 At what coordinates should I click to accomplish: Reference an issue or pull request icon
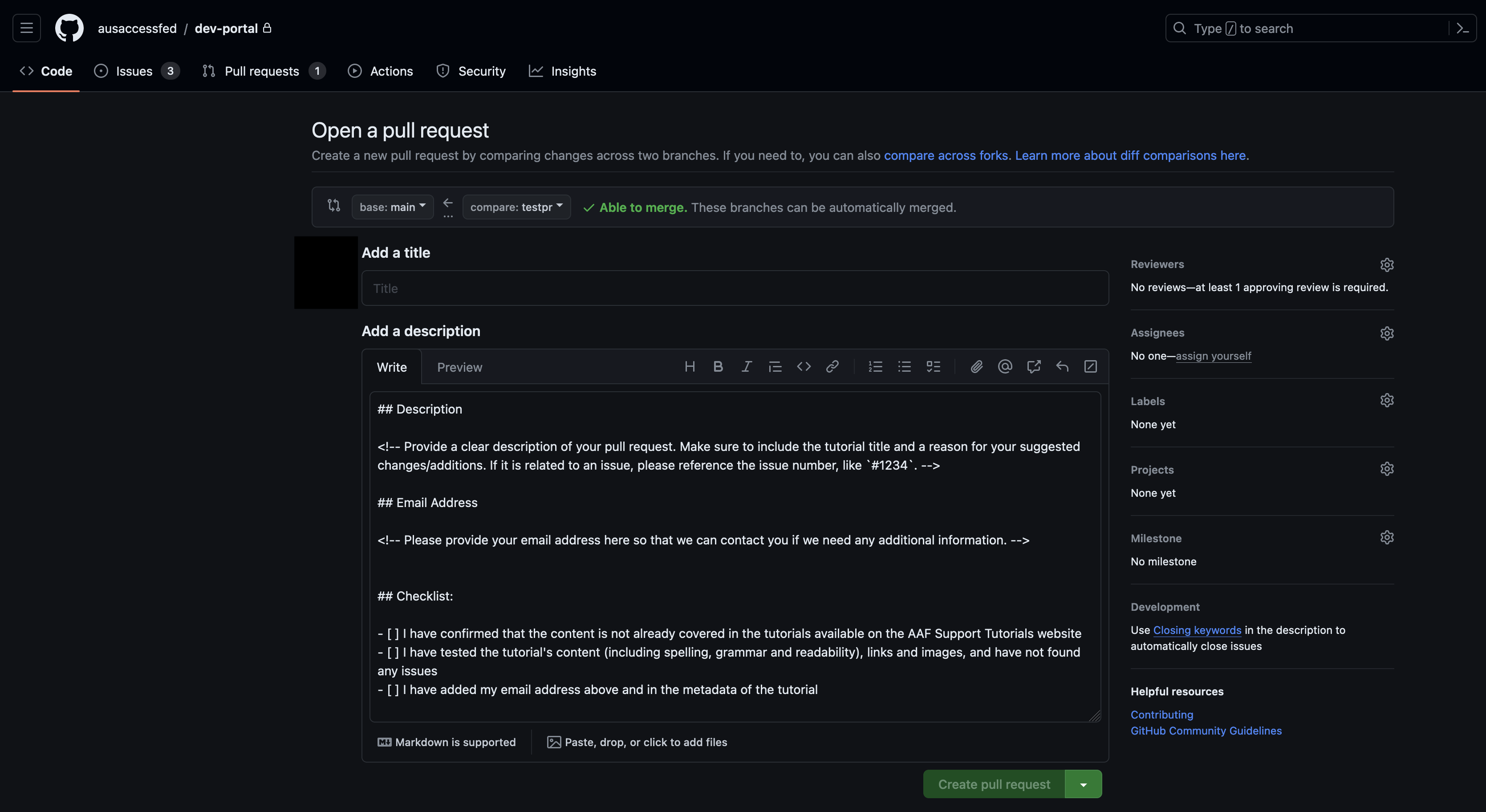pyautogui.click(x=1034, y=367)
